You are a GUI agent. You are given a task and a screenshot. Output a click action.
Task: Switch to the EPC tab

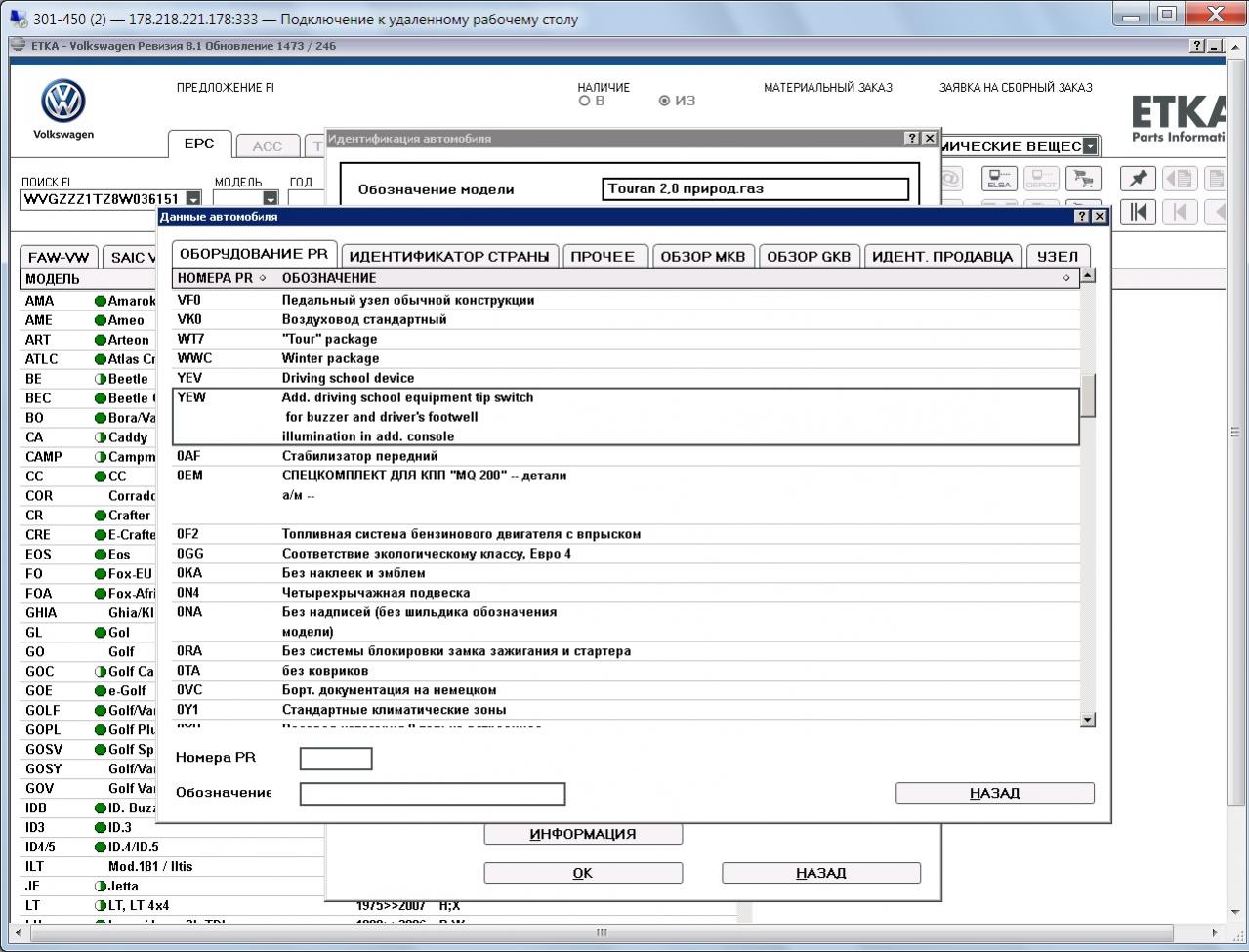(x=199, y=144)
